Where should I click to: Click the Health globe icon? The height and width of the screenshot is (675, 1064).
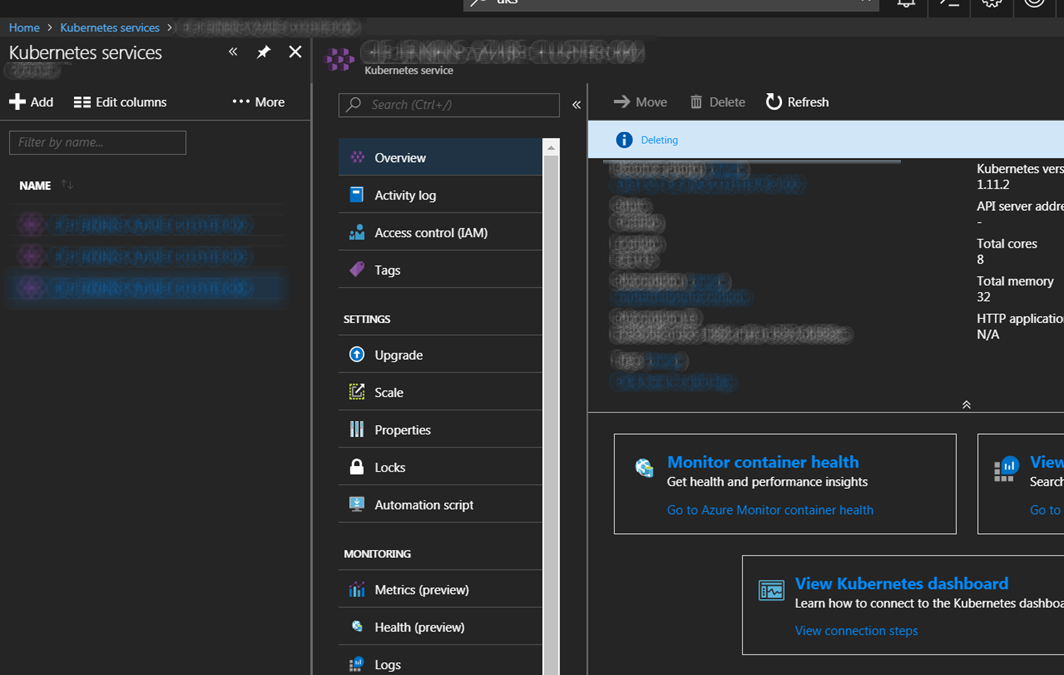tap(357, 626)
